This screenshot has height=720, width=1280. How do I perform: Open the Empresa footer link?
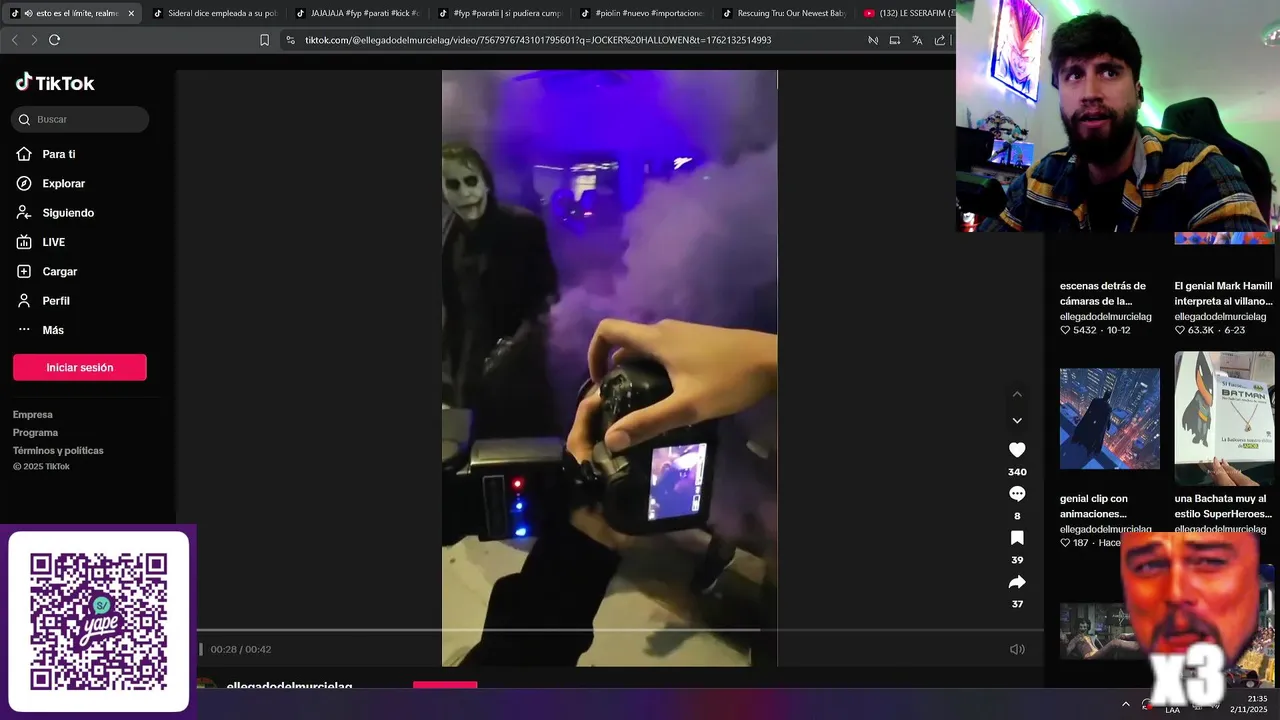33,414
